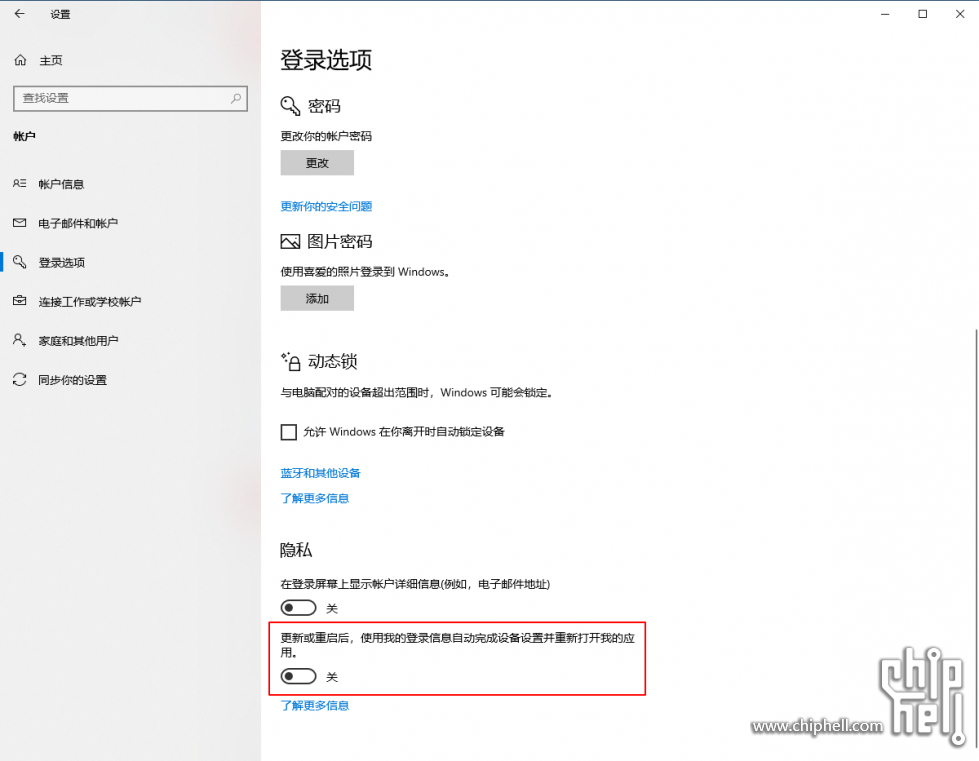Click the 添加 picture password button
Image resolution: width=979 pixels, height=761 pixels.
pos(317,298)
